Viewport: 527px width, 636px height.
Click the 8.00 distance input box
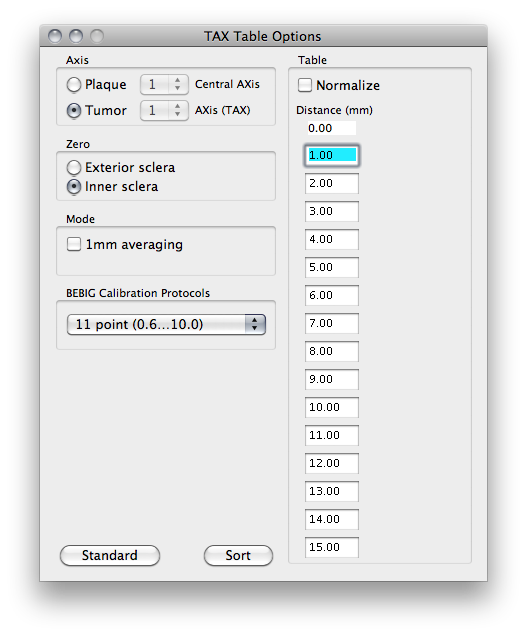click(332, 351)
